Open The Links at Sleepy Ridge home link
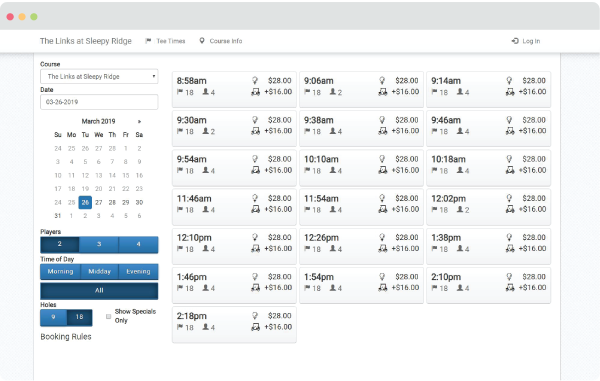 86,41
